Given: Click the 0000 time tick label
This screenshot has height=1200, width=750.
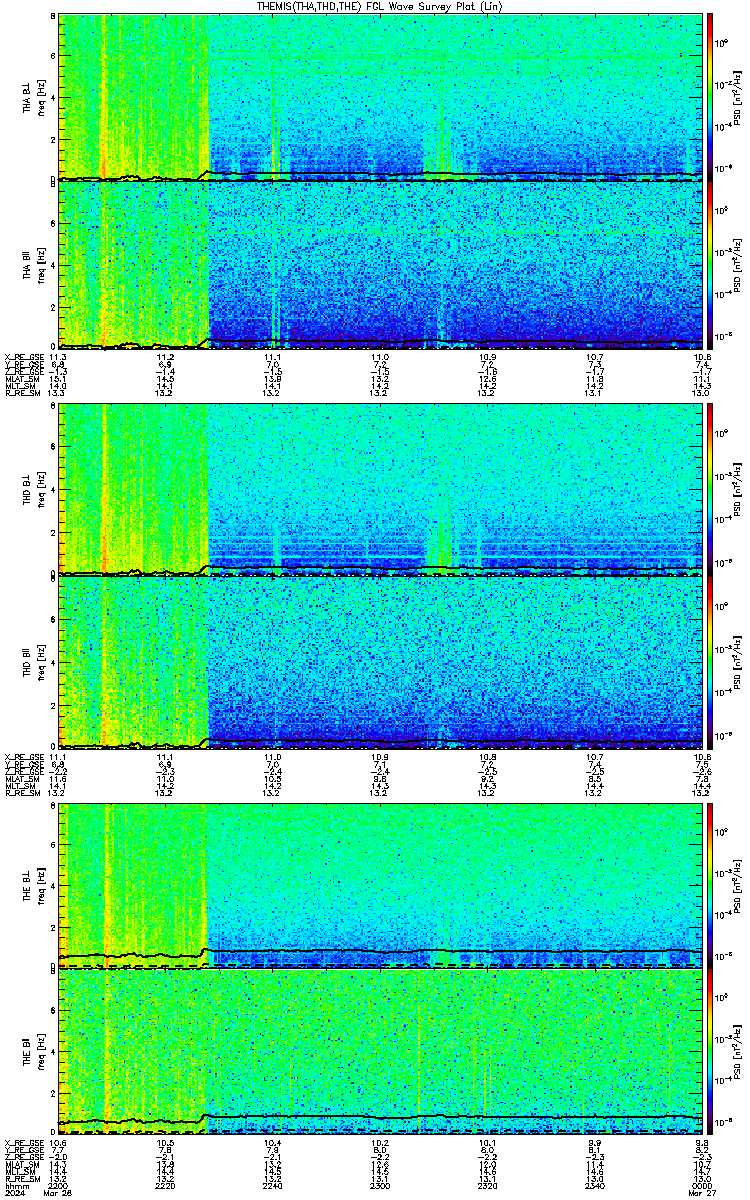Looking at the screenshot, I should point(702,1186).
